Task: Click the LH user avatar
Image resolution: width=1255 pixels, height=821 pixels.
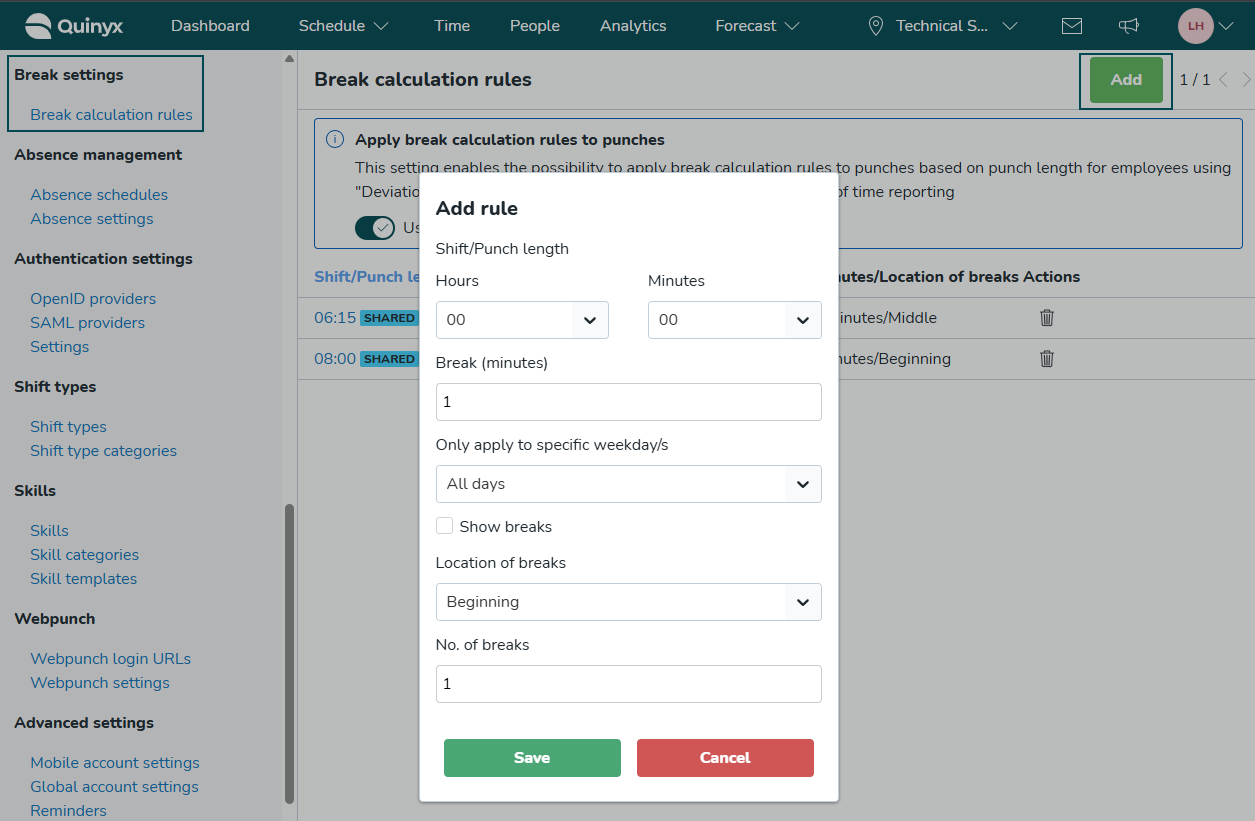Action: pyautogui.click(x=1195, y=26)
